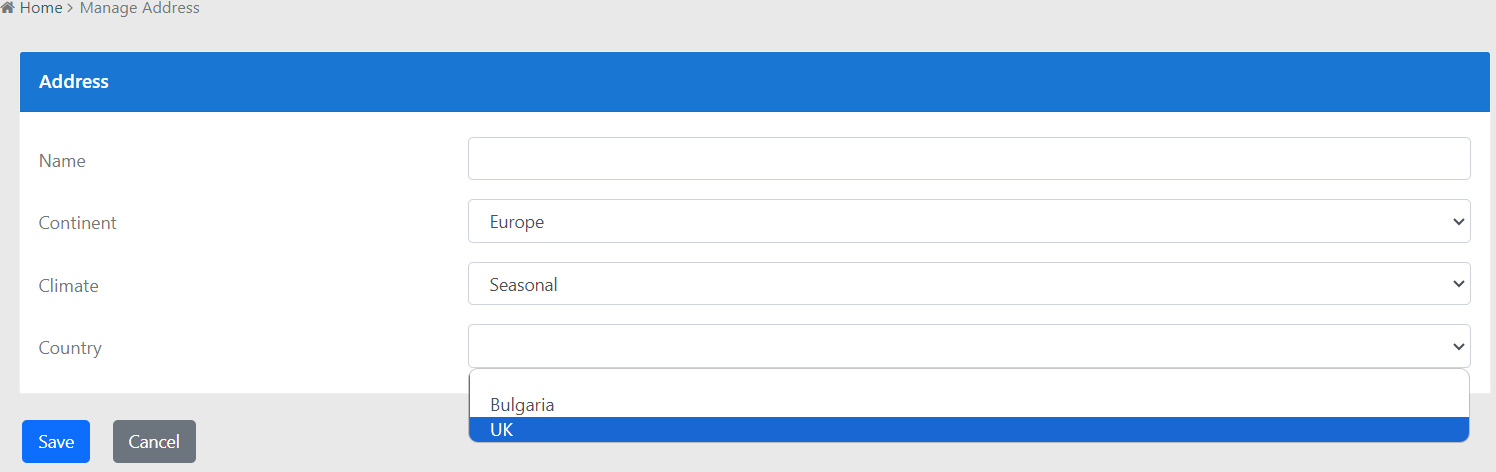Click the Country dropdown box

(968, 346)
